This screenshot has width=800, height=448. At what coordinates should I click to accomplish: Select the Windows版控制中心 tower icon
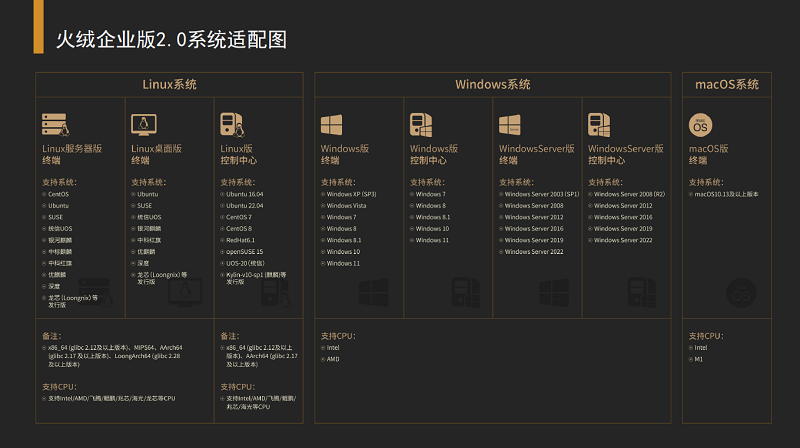[420, 124]
